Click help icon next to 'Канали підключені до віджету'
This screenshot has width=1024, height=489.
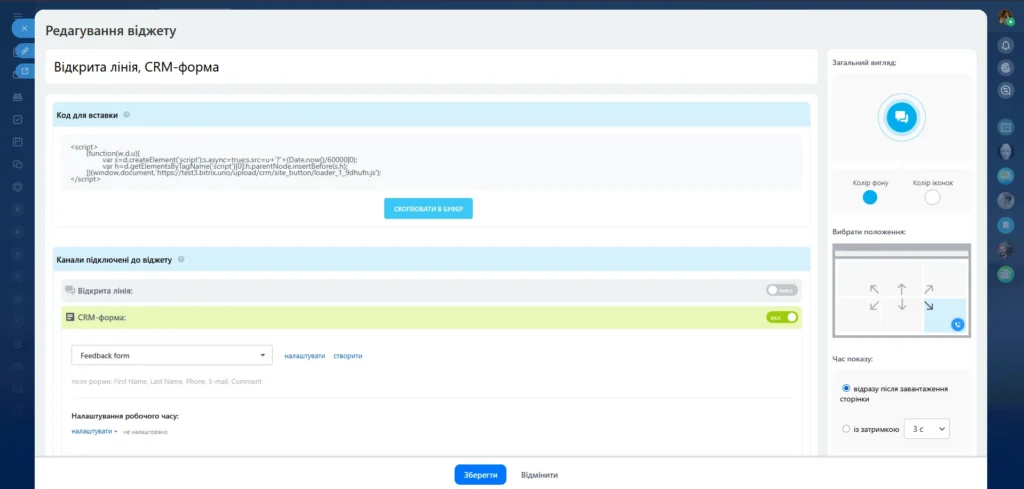click(x=181, y=259)
